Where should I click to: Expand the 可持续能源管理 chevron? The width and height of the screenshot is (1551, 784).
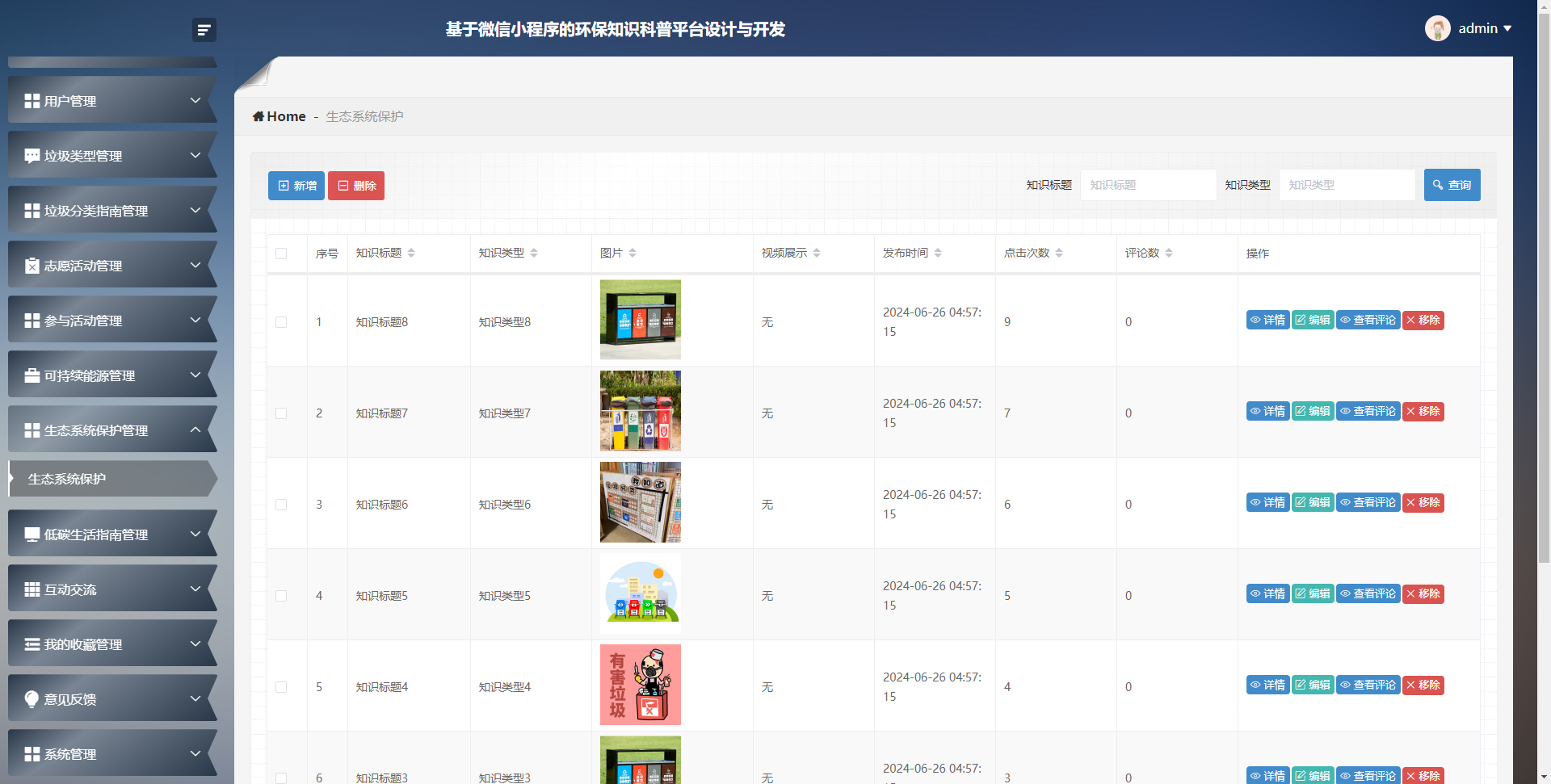(x=195, y=375)
